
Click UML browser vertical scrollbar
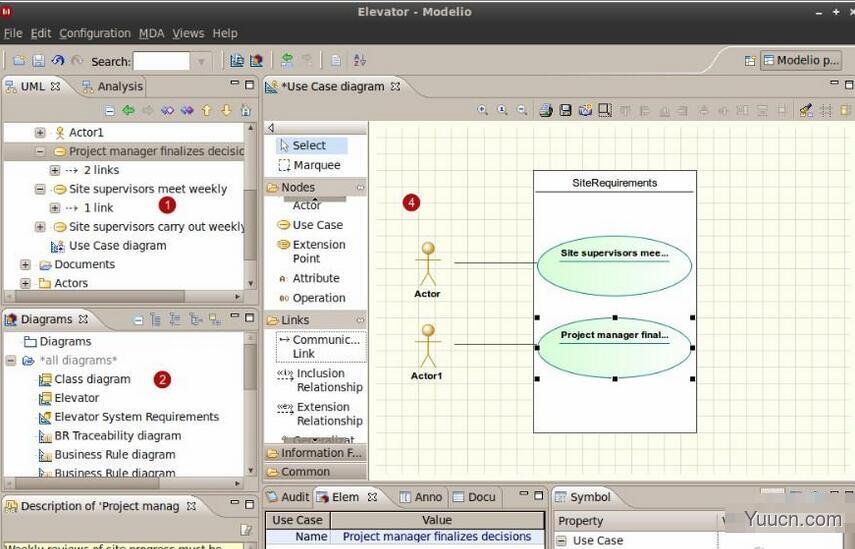[250, 225]
